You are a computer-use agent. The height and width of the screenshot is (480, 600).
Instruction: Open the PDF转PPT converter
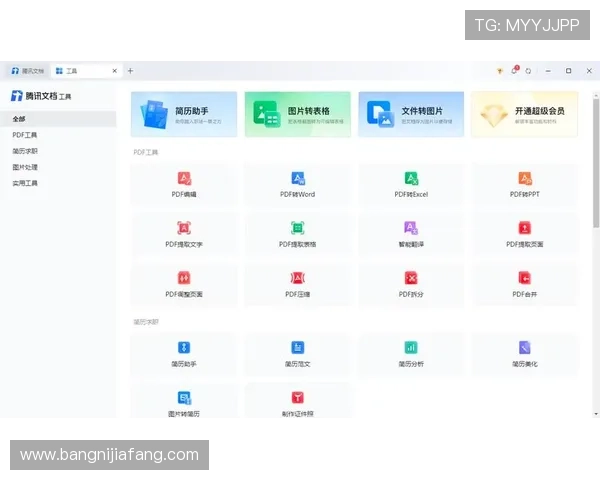coord(525,185)
